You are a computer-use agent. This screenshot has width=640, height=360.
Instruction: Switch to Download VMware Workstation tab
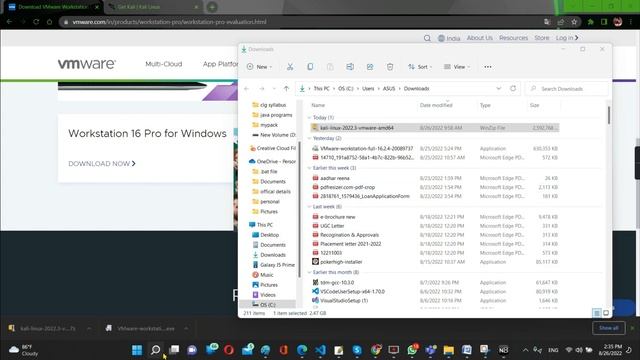pyautogui.click(x=53, y=7)
